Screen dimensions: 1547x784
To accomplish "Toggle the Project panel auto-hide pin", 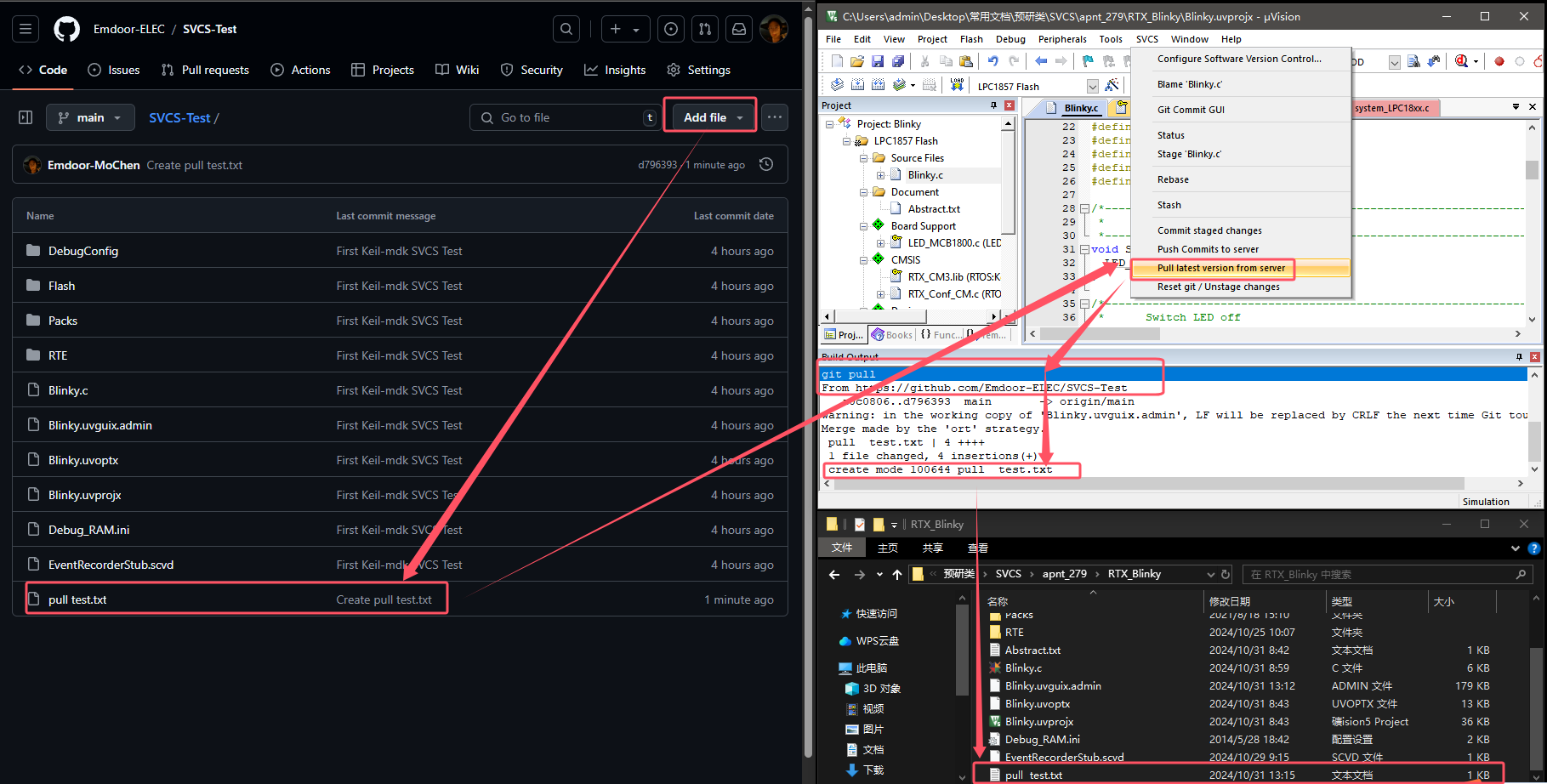I will (x=993, y=105).
